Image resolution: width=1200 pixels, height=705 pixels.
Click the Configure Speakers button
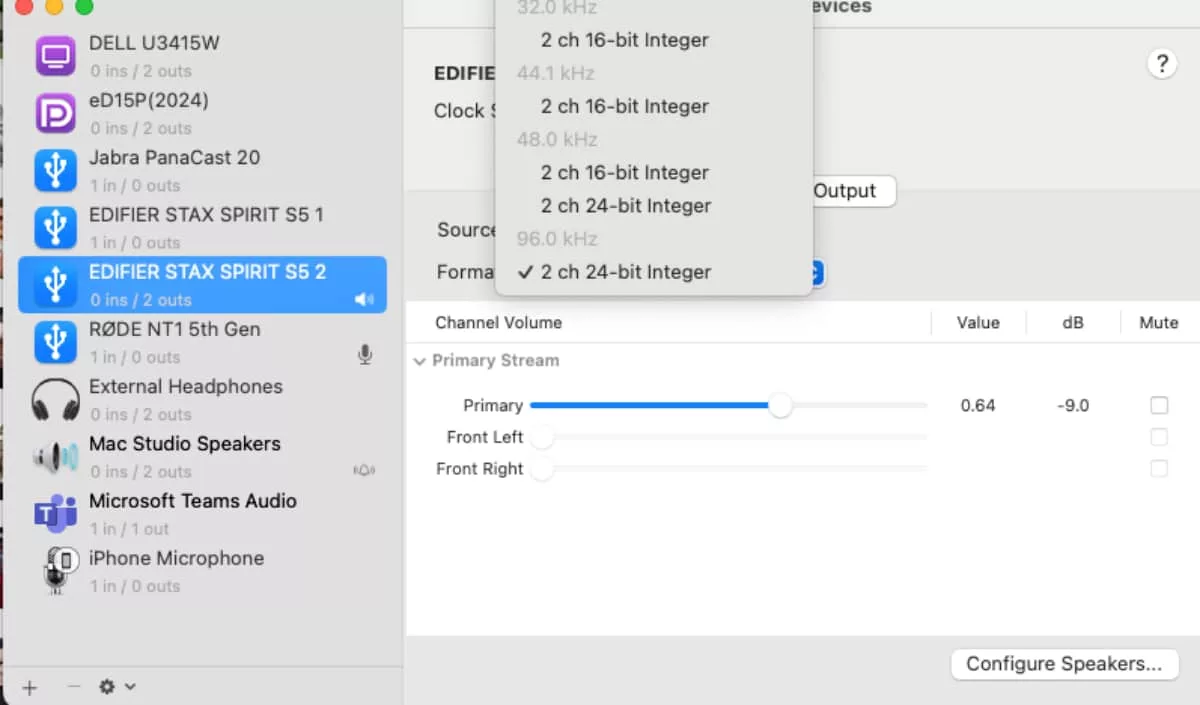click(1064, 664)
